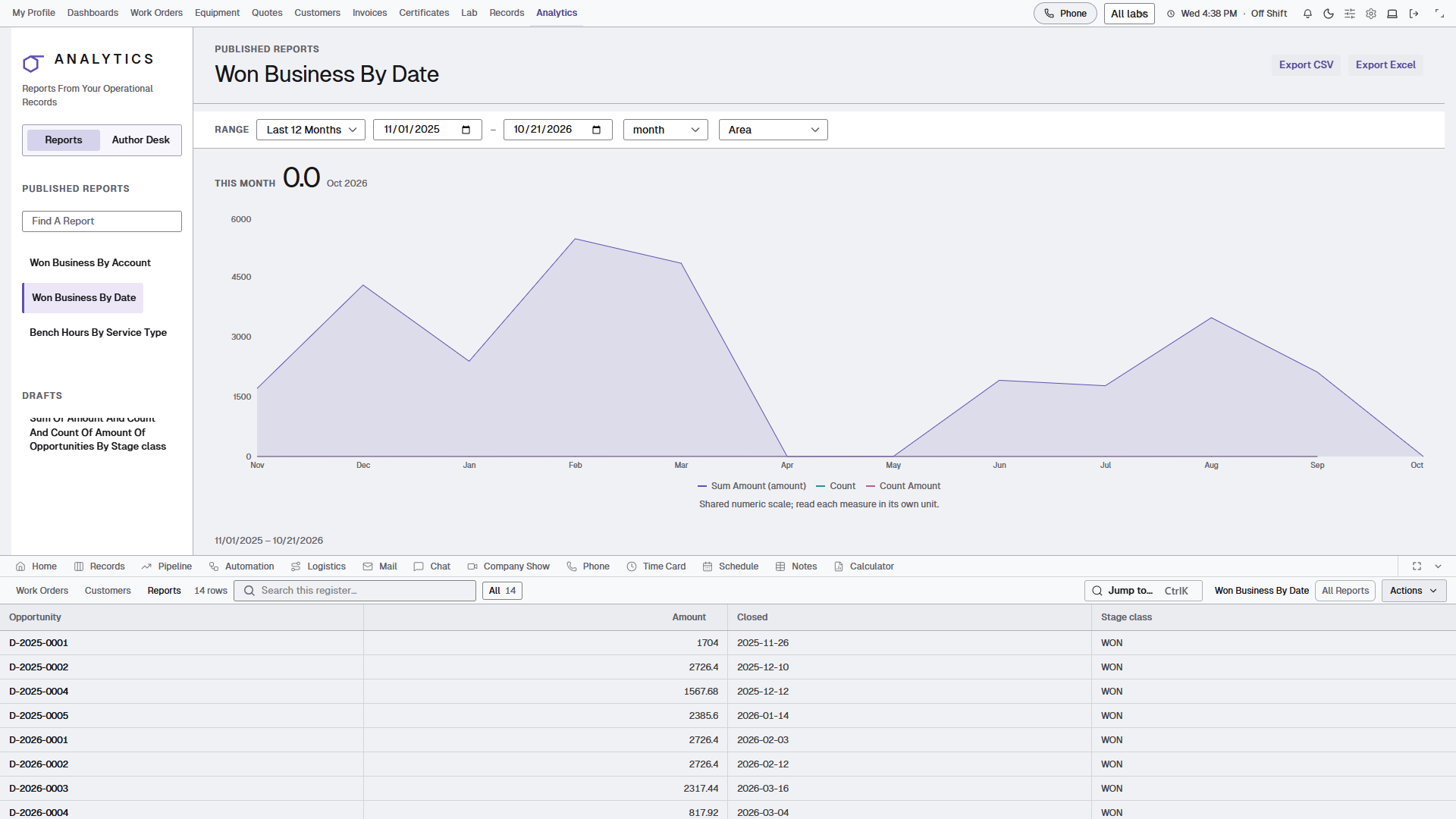
Task: Open Company Show in bottom toolbar
Action: pos(508,566)
